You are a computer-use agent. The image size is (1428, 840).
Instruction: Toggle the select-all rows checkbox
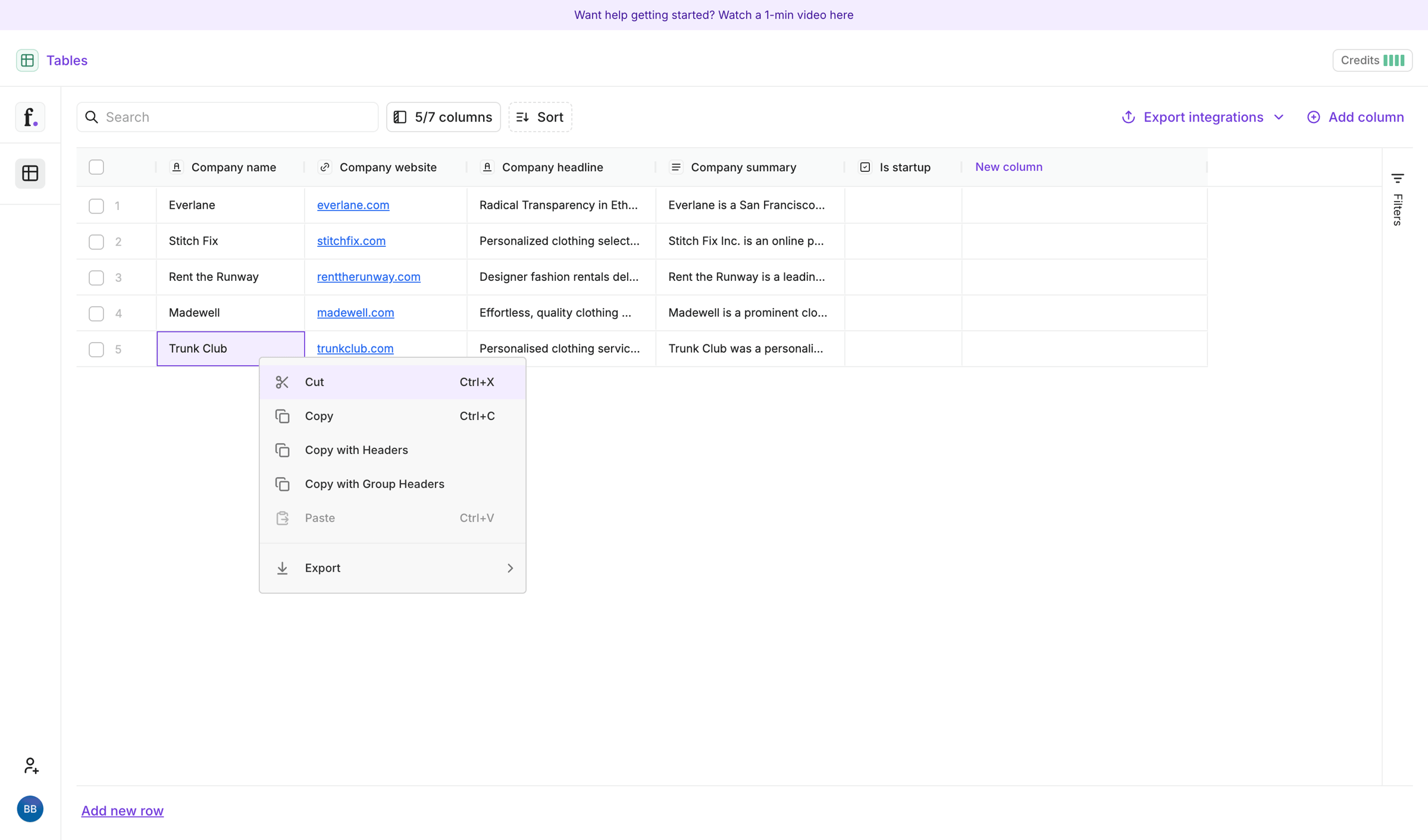coord(96,167)
